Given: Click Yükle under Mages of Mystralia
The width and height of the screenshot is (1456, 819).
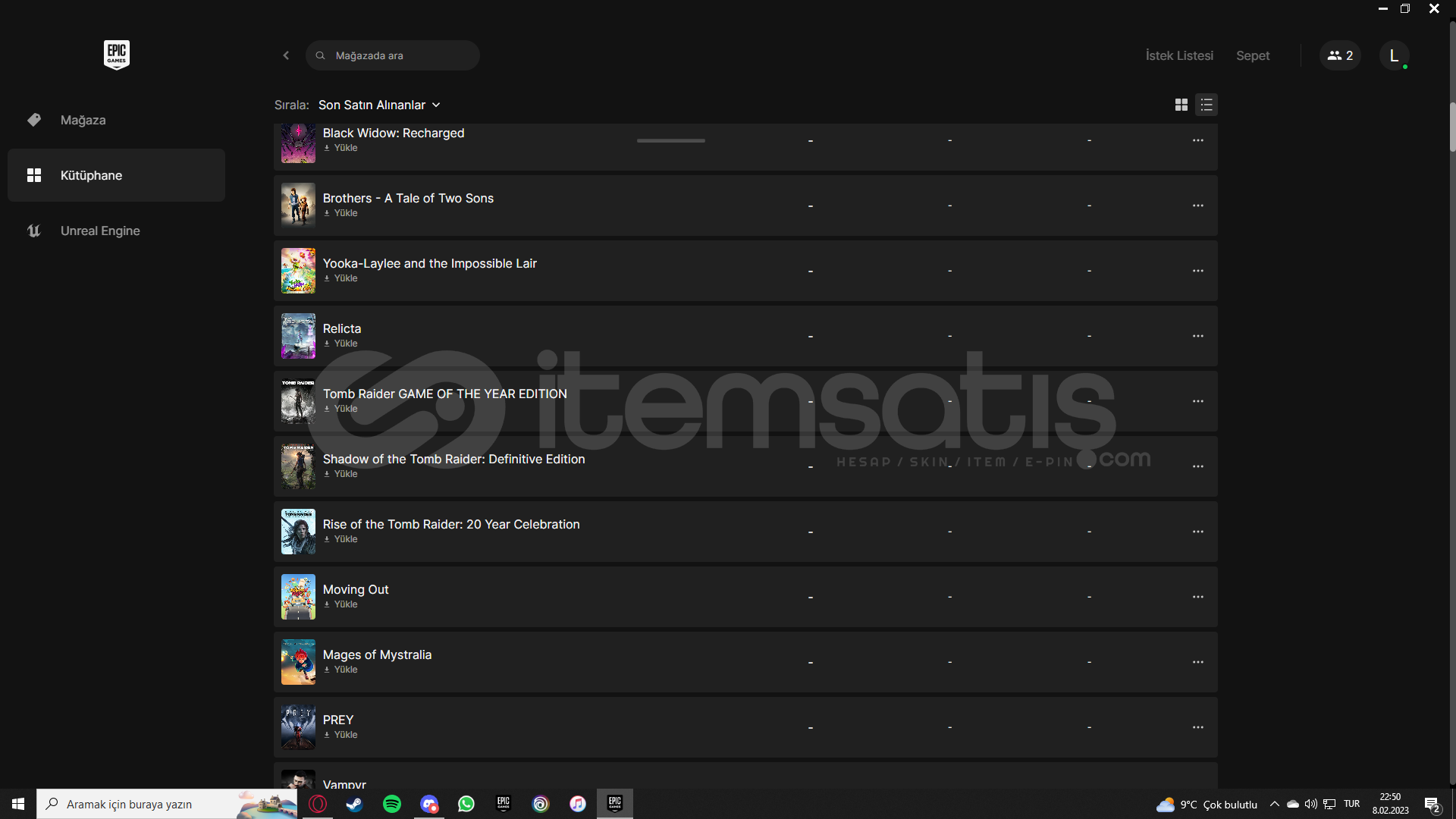Looking at the screenshot, I should [x=340, y=670].
